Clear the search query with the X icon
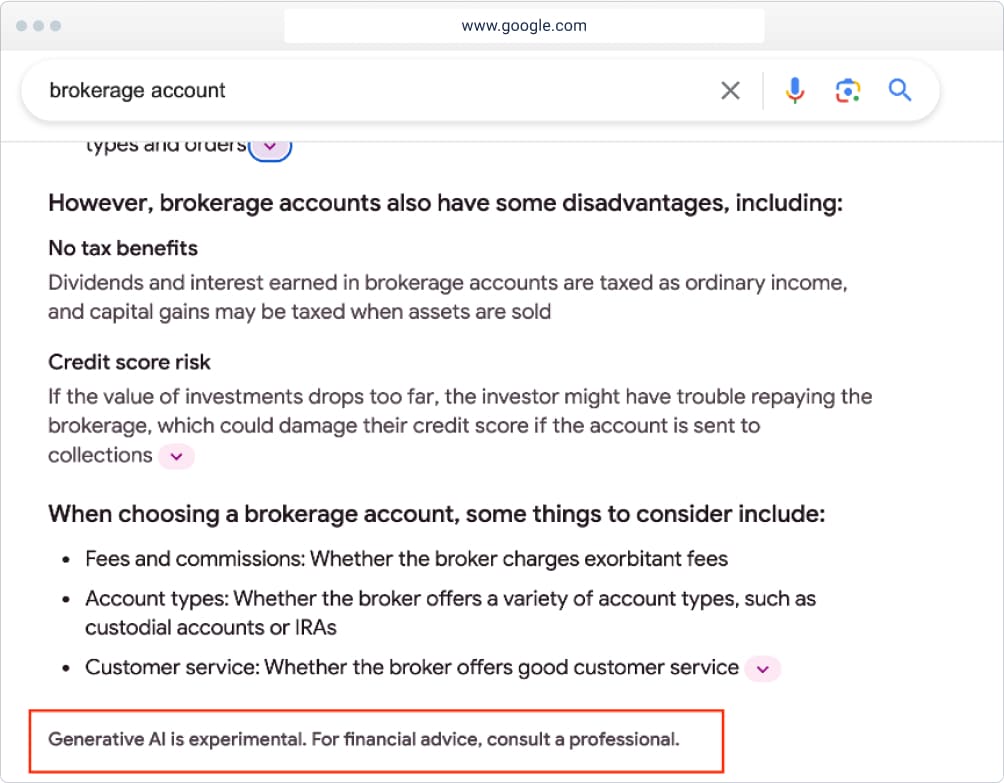The width and height of the screenshot is (1004, 783). point(731,91)
